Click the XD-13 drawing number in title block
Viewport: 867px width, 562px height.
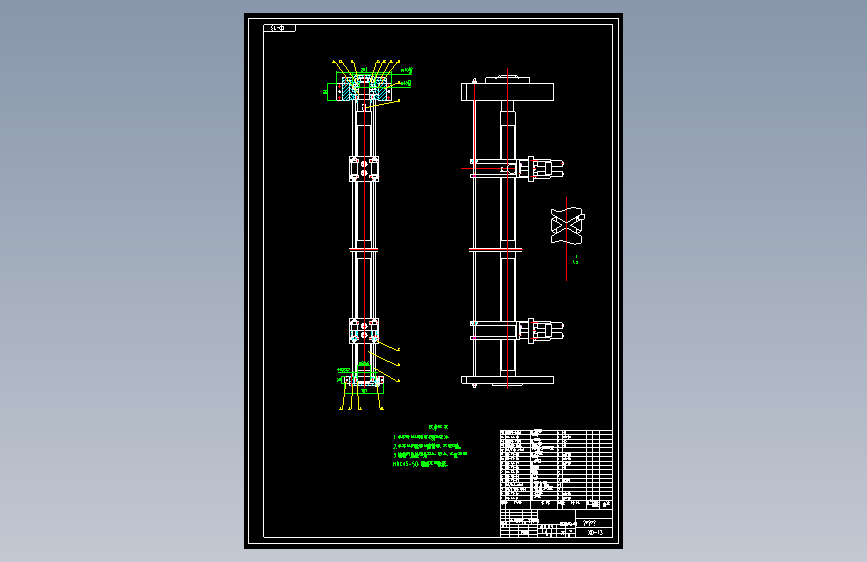coord(595,533)
